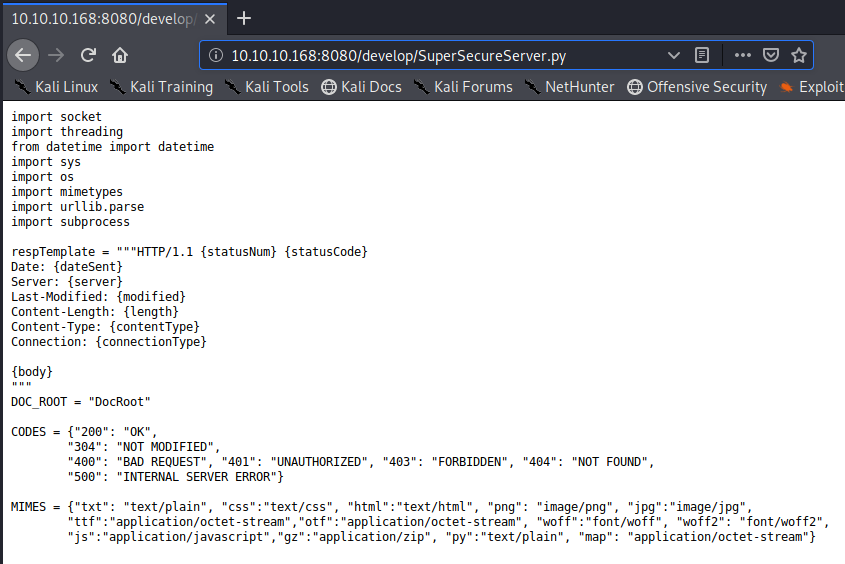Screen dimensions: 845x564
Task: Open the Kali Forums bookmark
Action: (463, 87)
